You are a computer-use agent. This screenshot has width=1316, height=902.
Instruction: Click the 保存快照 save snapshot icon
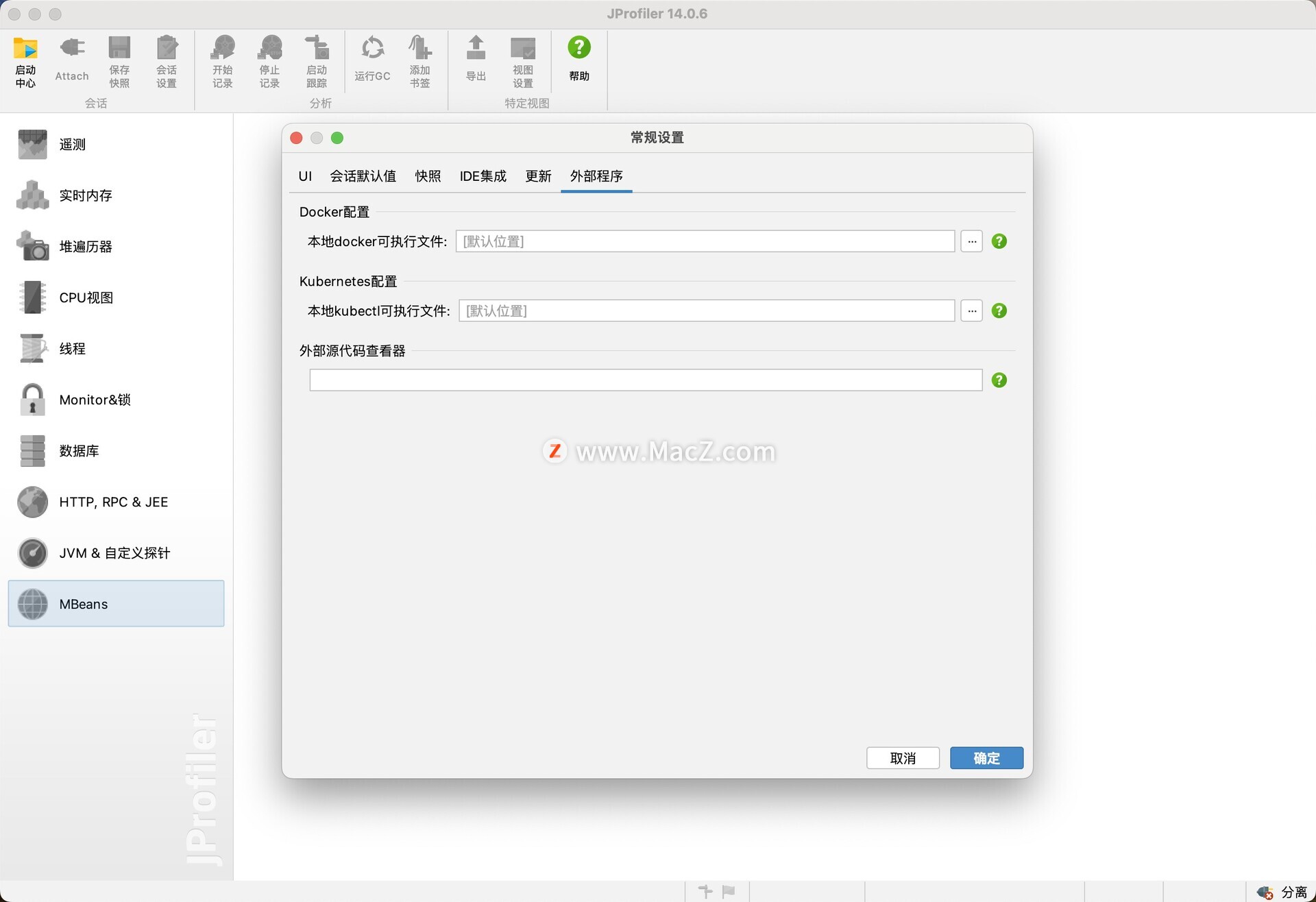[119, 62]
